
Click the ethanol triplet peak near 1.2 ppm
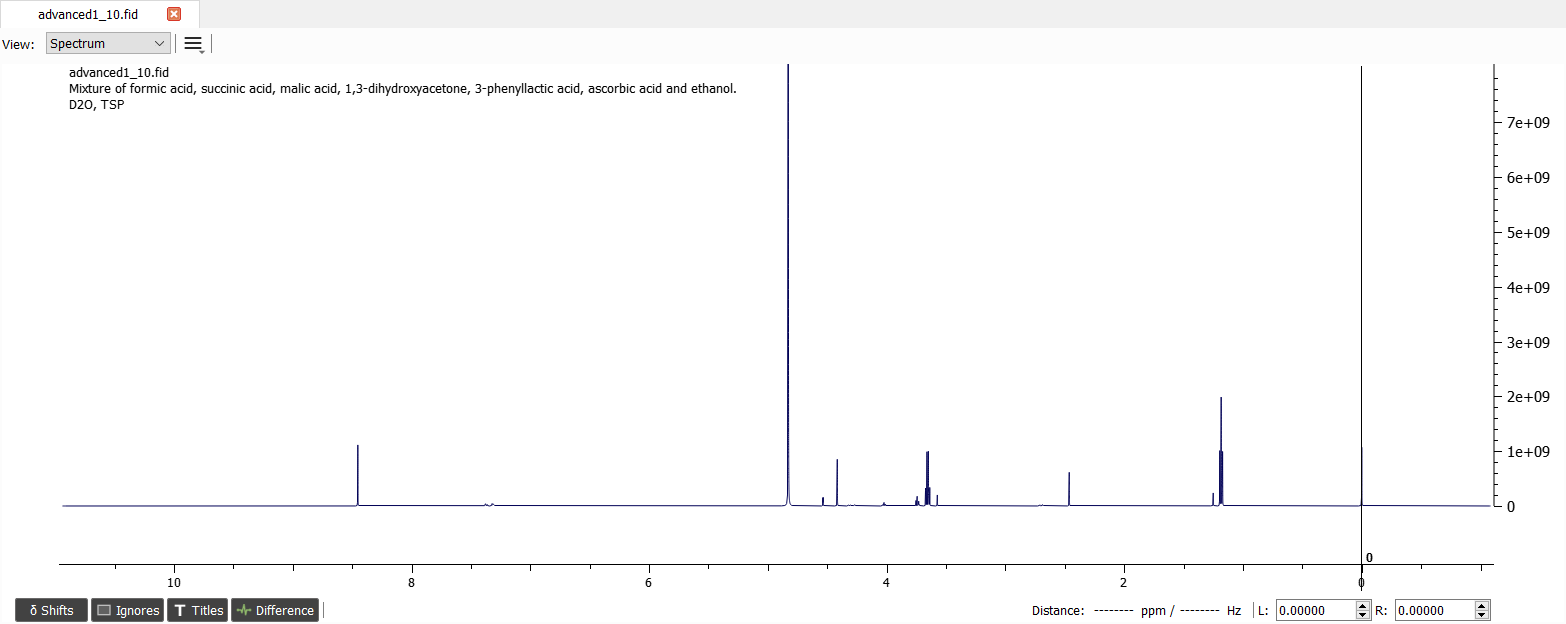[x=1221, y=452]
